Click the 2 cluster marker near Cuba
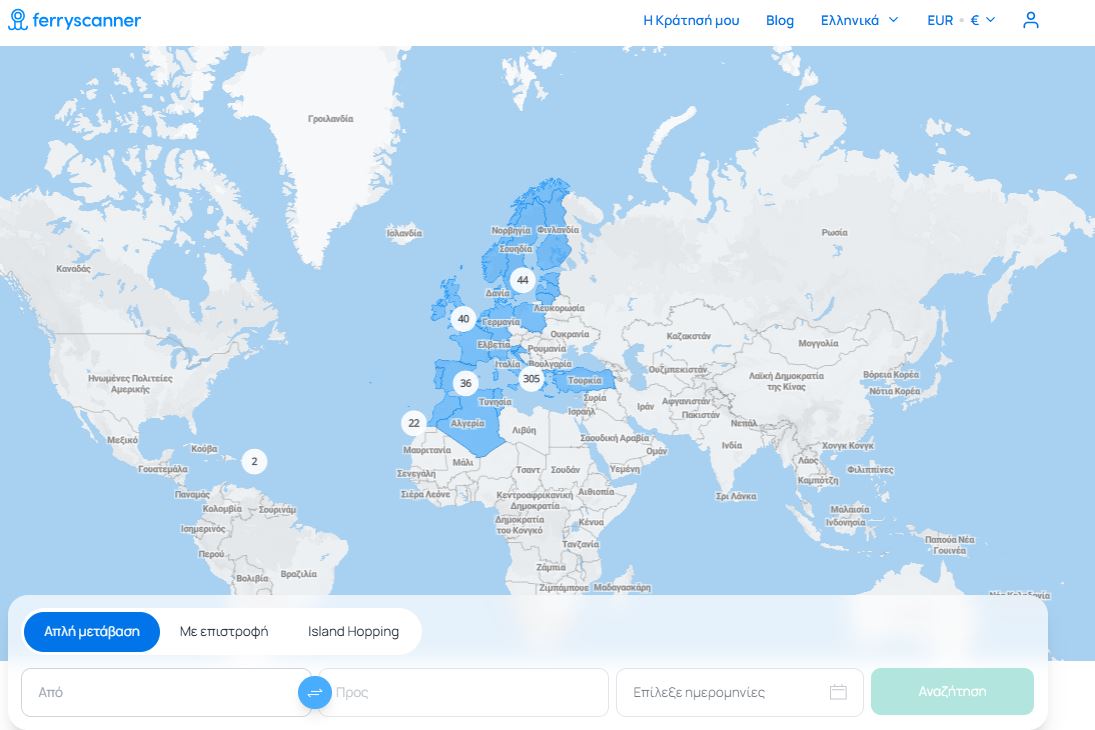The image size is (1095, 730). [x=254, y=462]
